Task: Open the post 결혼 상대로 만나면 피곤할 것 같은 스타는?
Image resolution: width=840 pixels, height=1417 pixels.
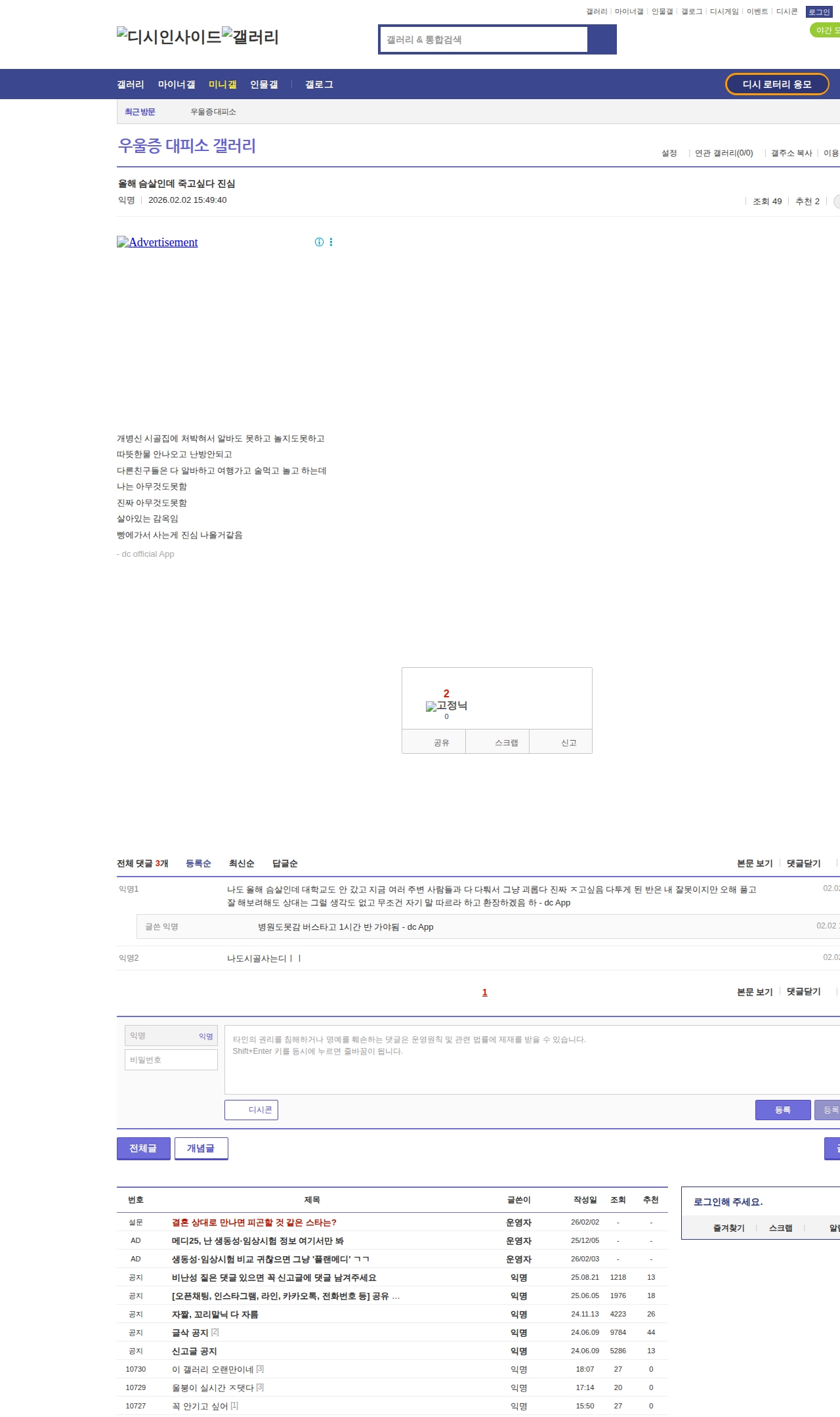Action: [x=254, y=1223]
